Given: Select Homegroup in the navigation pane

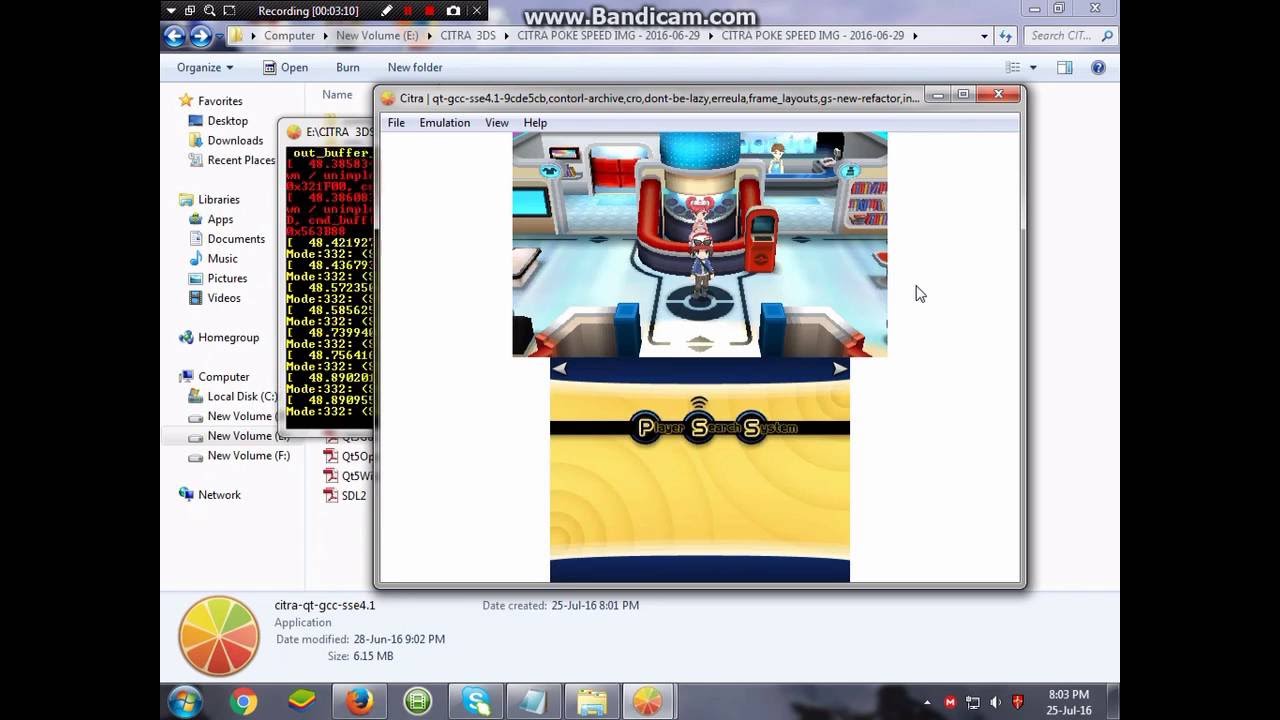Looking at the screenshot, I should point(228,338).
